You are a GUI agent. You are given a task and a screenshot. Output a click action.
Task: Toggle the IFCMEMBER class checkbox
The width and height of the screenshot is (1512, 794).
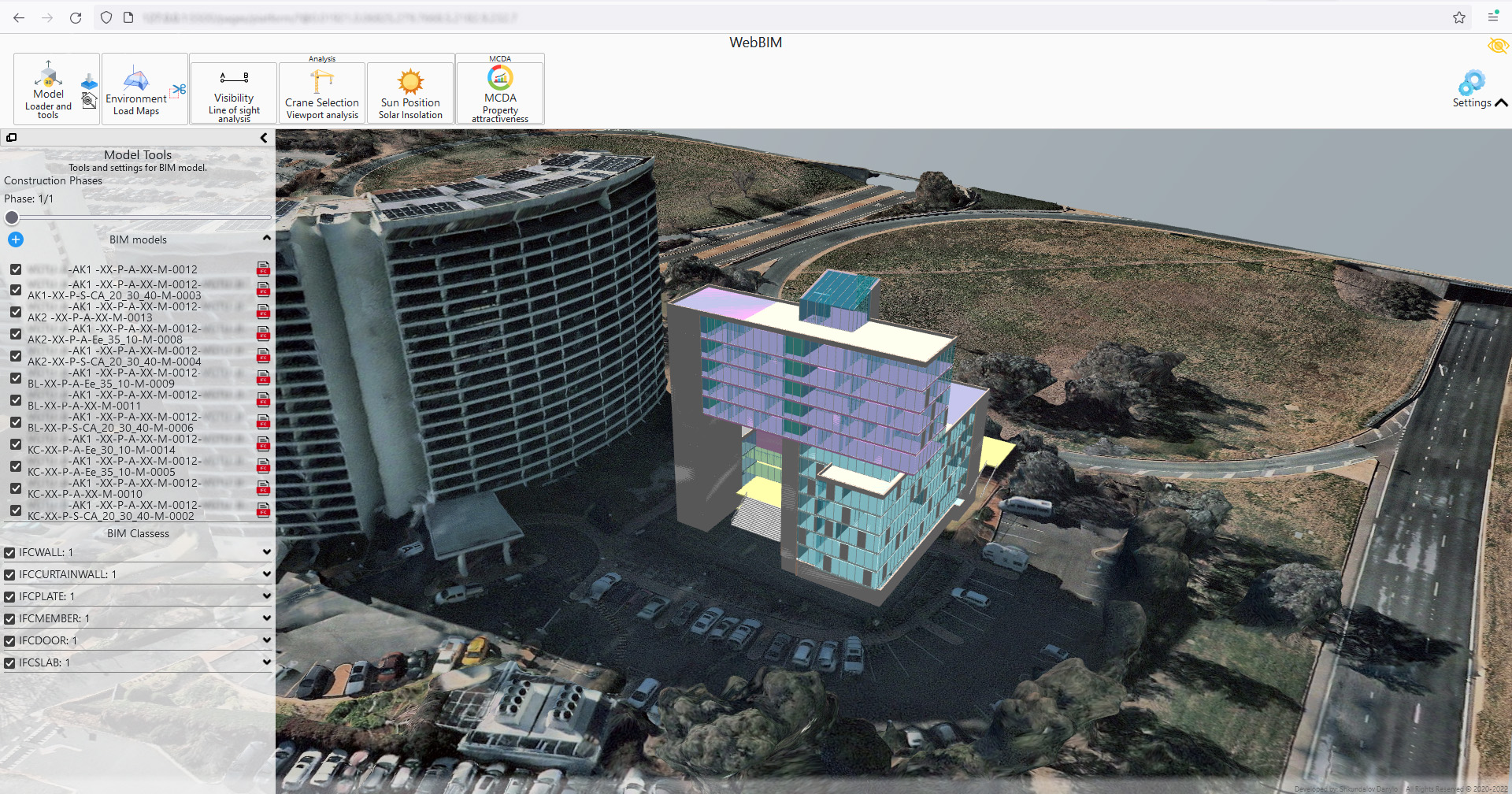(x=9, y=619)
